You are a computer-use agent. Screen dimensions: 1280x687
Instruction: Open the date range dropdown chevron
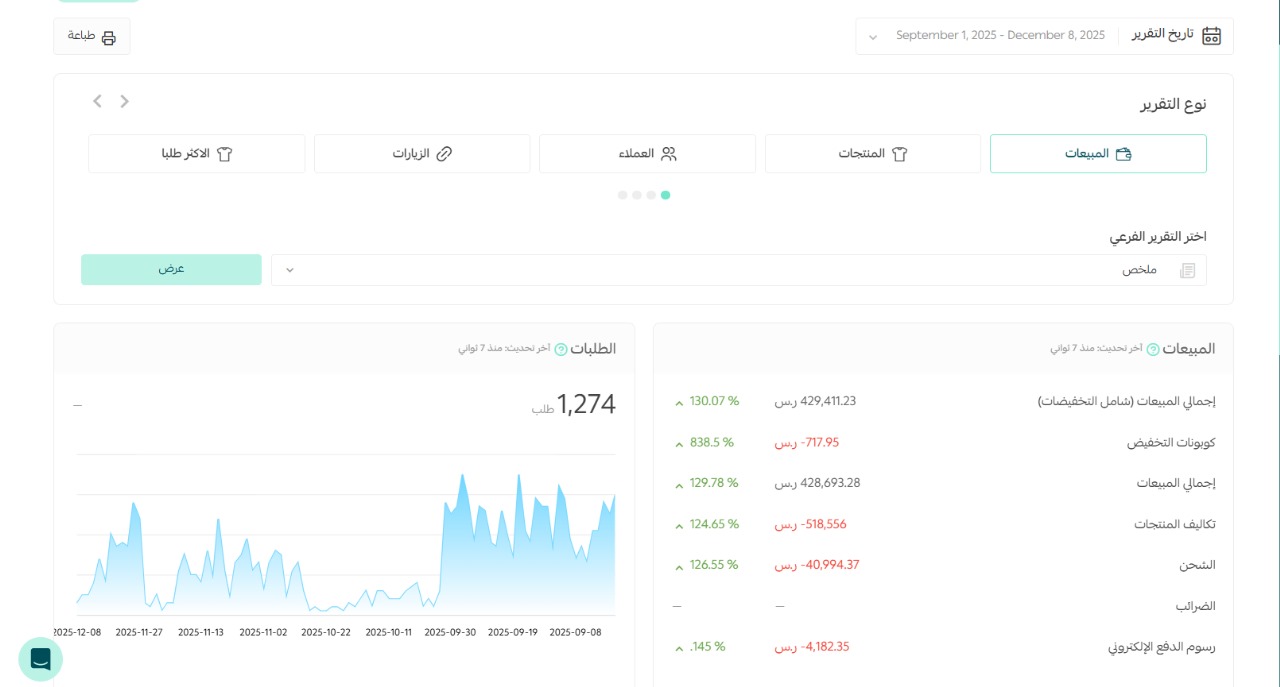pyautogui.click(x=872, y=36)
